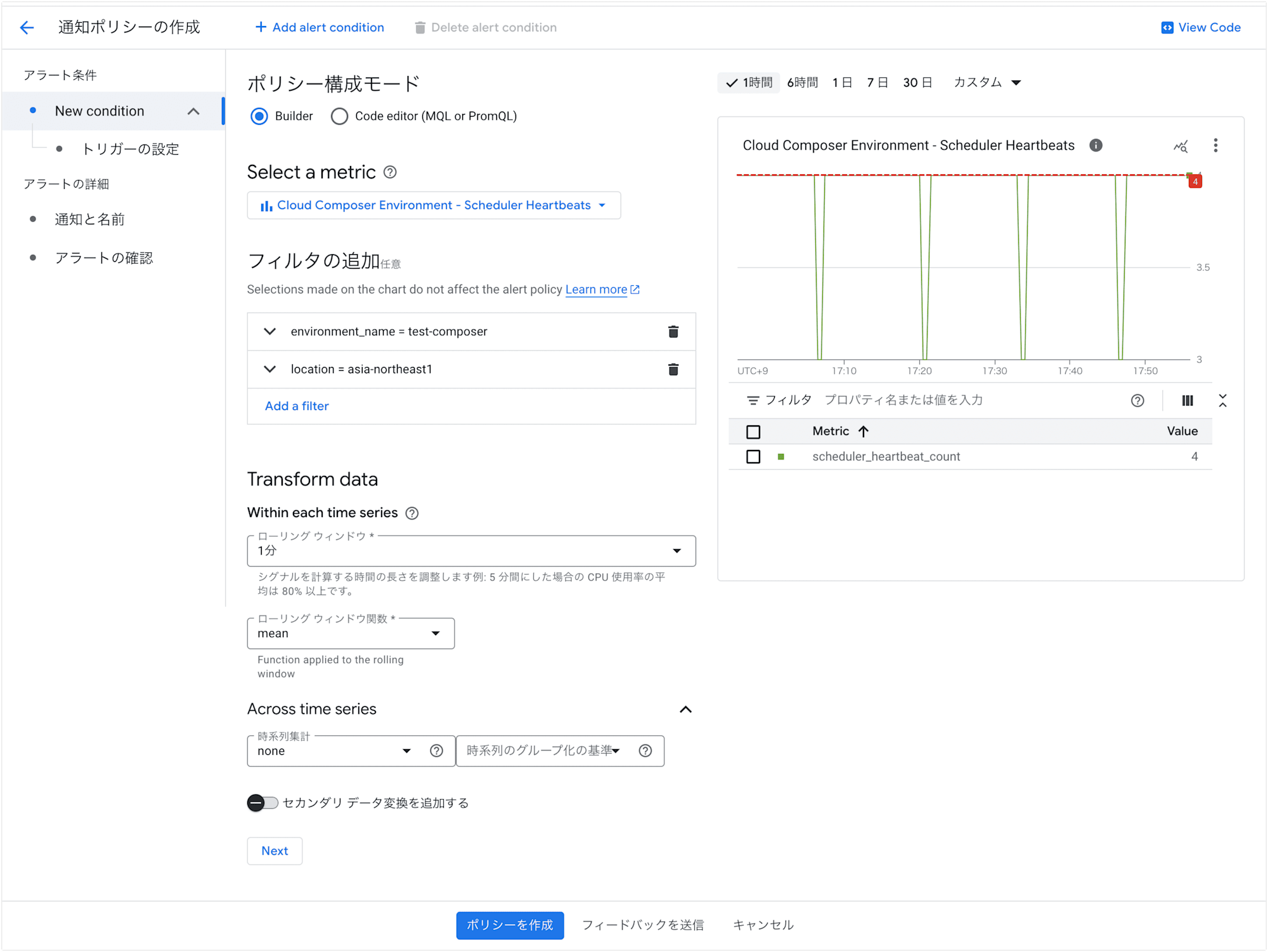Check the scheduler_heartbeat_count metric checkbox

click(x=753, y=457)
